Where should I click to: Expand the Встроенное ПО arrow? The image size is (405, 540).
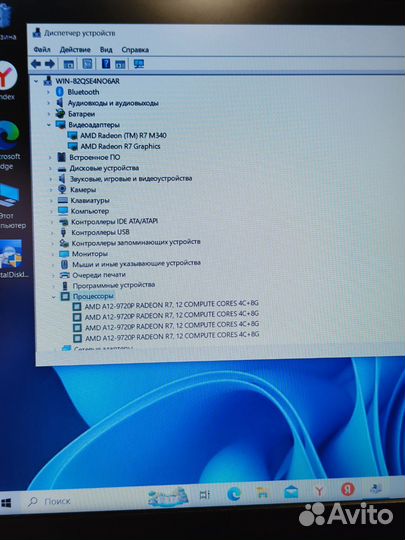(50, 157)
